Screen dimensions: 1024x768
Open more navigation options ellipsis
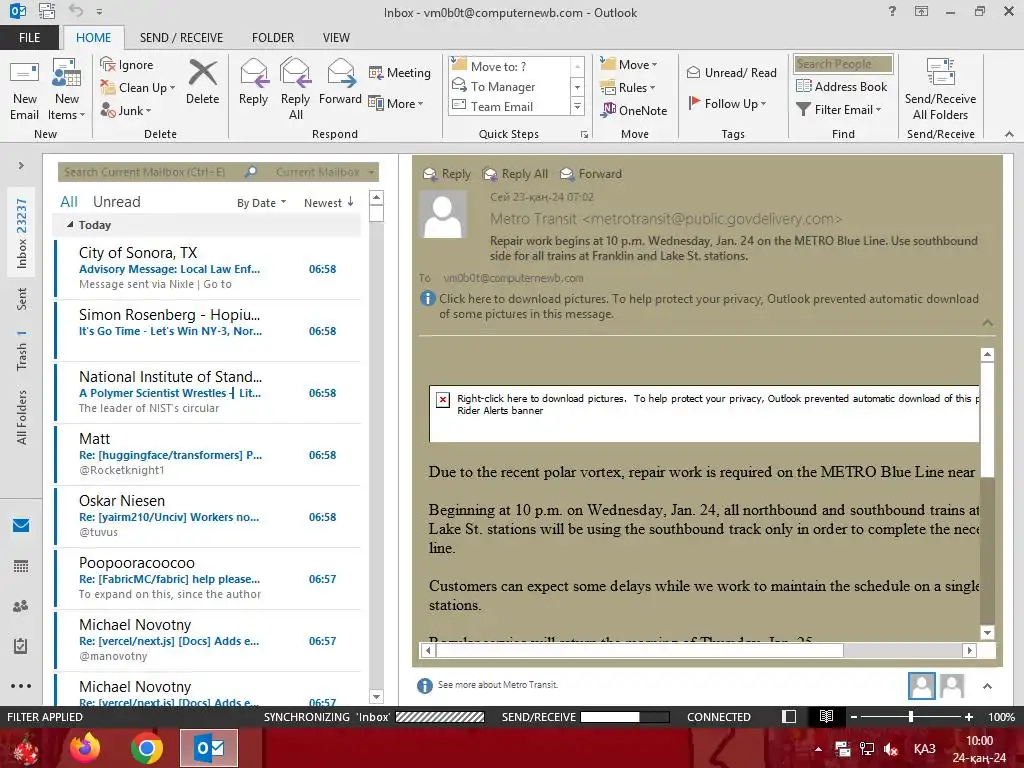point(21,686)
